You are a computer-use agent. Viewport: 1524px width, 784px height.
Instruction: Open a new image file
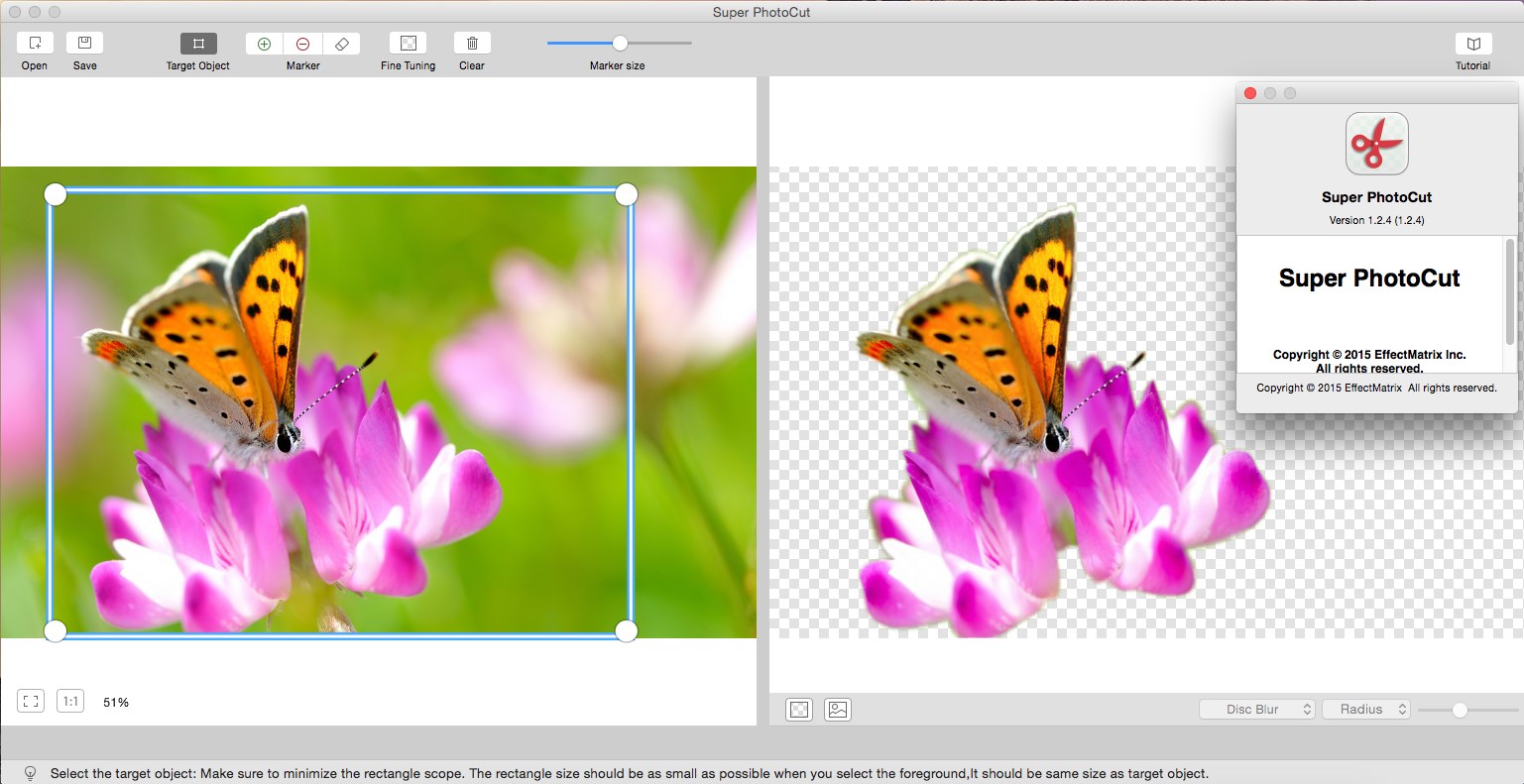pos(34,43)
